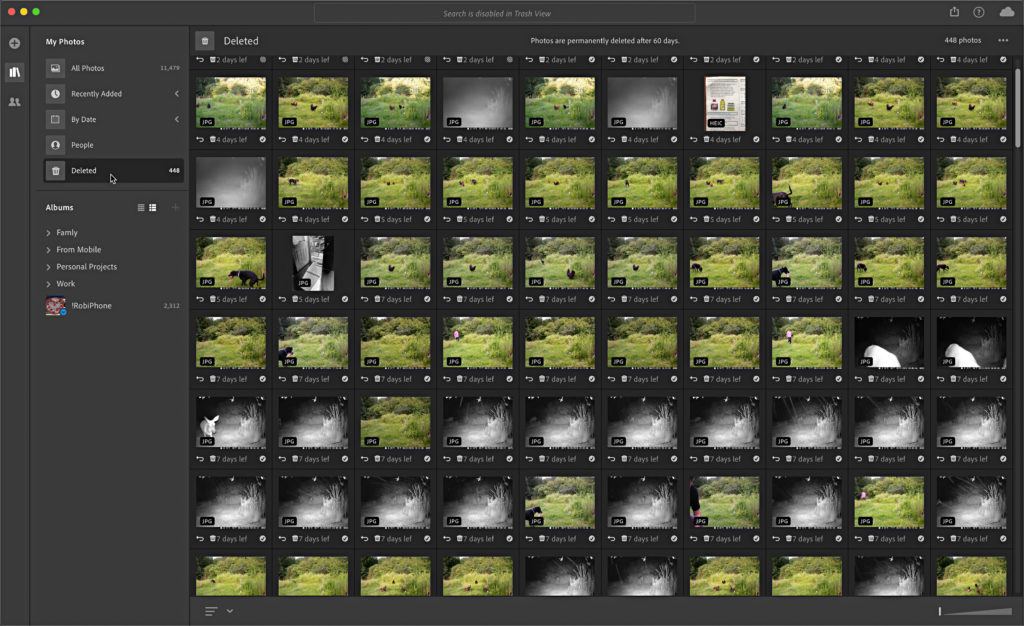Expand the Work album folder
This screenshot has width=1024, height=626.
(48, 284)
